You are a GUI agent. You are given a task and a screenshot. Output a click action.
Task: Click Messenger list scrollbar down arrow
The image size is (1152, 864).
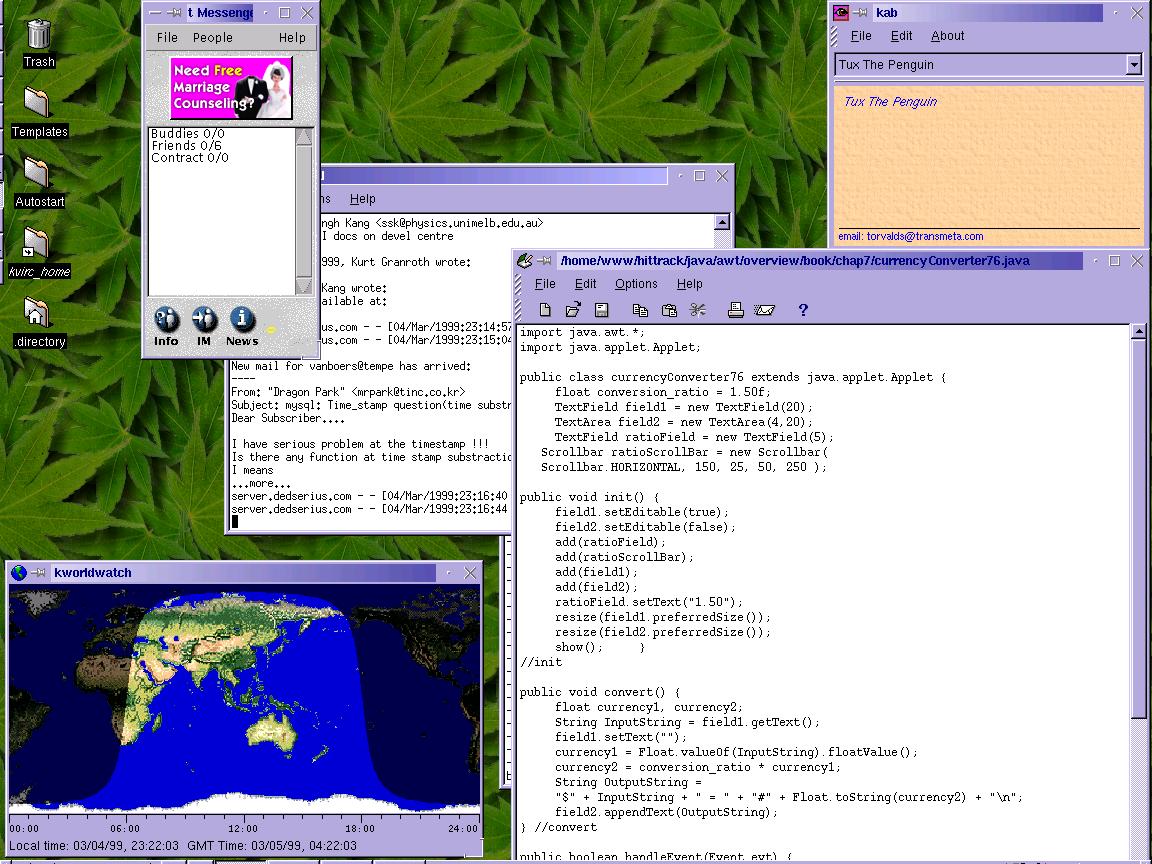(303, 286)
